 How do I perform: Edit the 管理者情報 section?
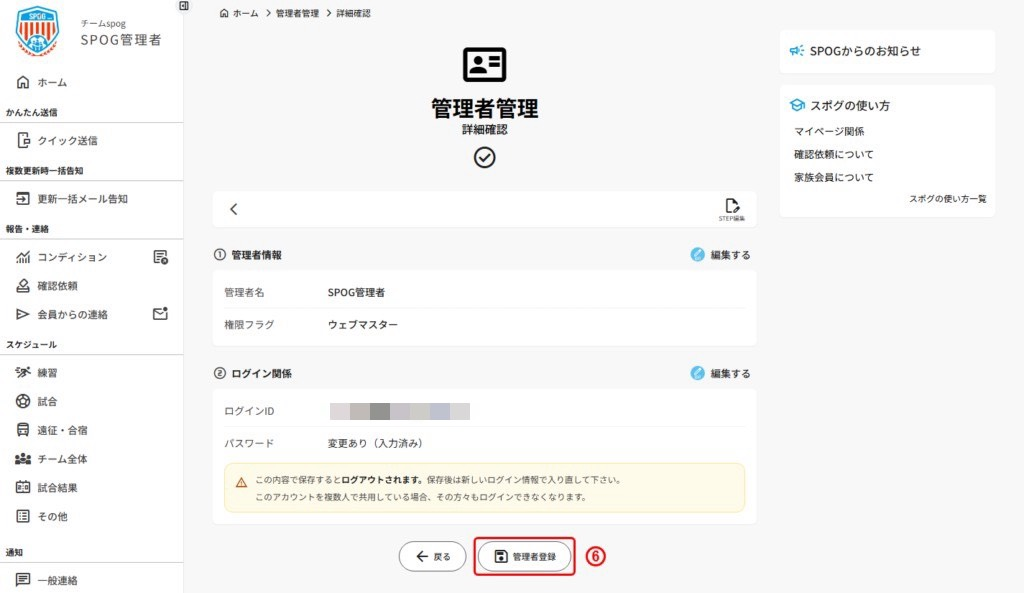[x=721, y=255]
